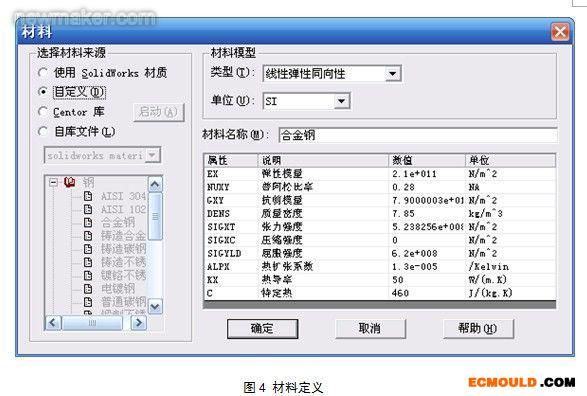Click the tree scroll down arrow
This screenshot has width=587, height=396.
(x=155, y=307)
